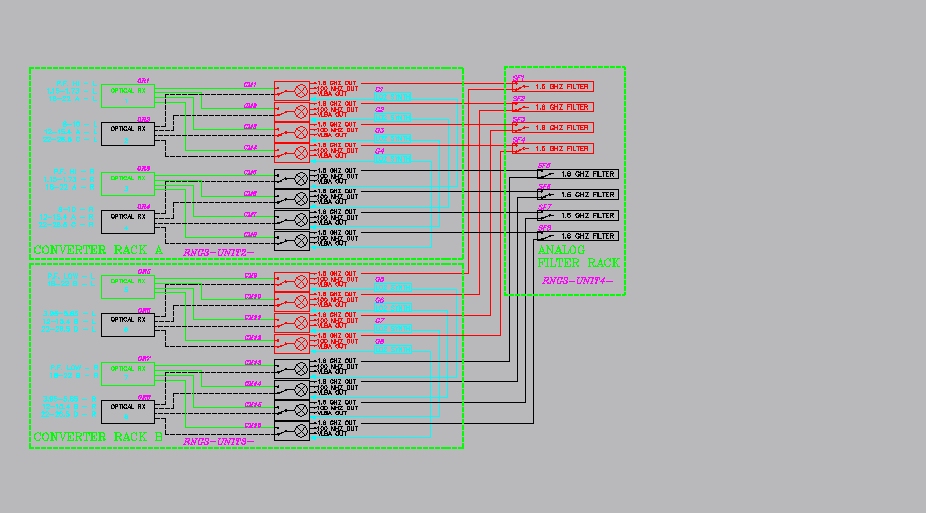Click the G4 cyan LO synth box
This screenshot has width=926, height=513.
point(393,159)
